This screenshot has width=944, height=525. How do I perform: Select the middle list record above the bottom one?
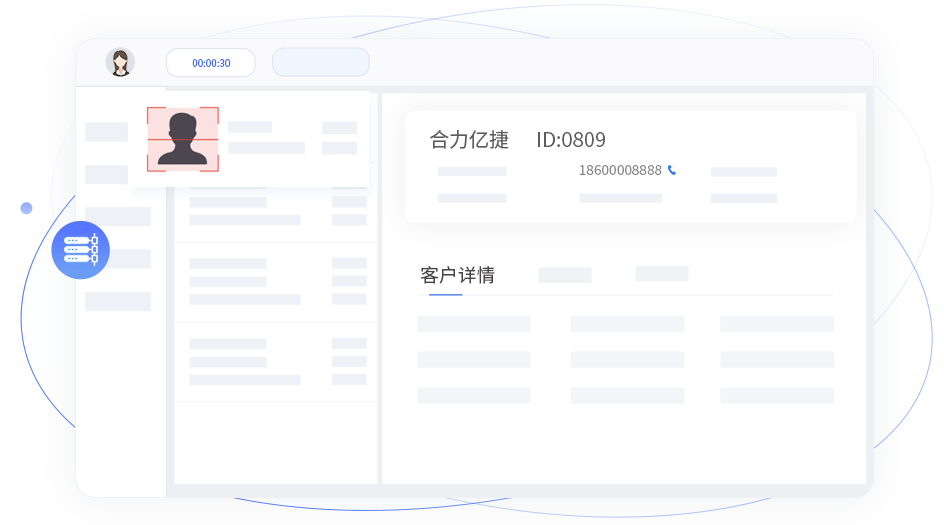tap(275, 281)
